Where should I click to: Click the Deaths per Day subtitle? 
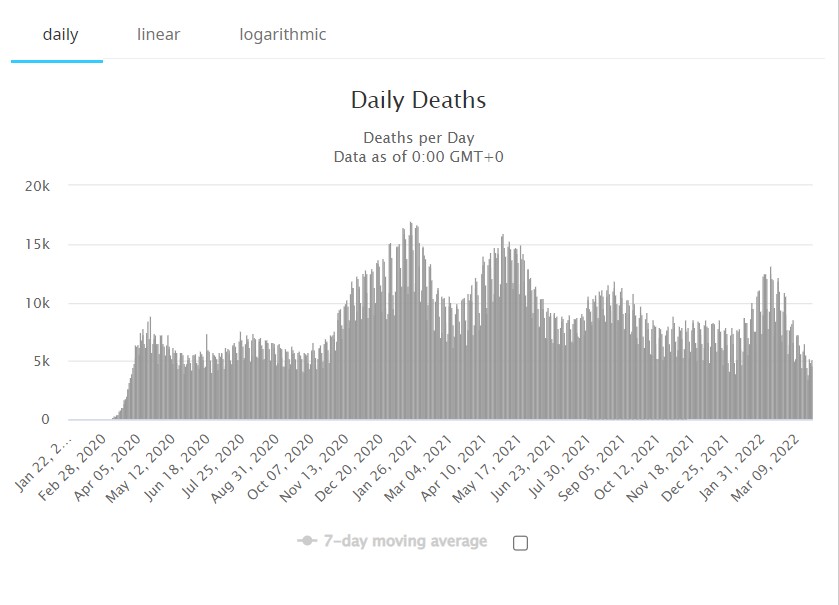pos(418,137)
